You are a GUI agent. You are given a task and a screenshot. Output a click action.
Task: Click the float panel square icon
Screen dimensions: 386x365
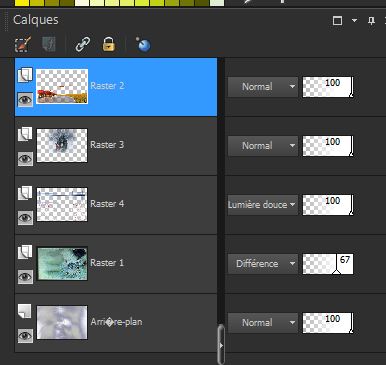click(337, 21)
